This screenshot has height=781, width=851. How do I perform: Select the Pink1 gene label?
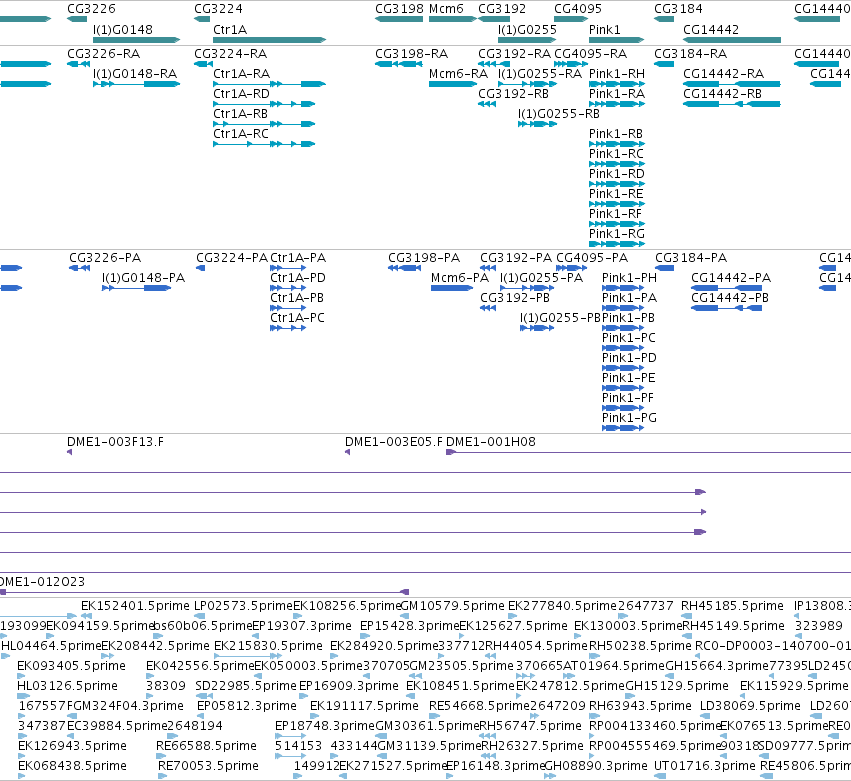pyautogui.click(x=605, y=29)
